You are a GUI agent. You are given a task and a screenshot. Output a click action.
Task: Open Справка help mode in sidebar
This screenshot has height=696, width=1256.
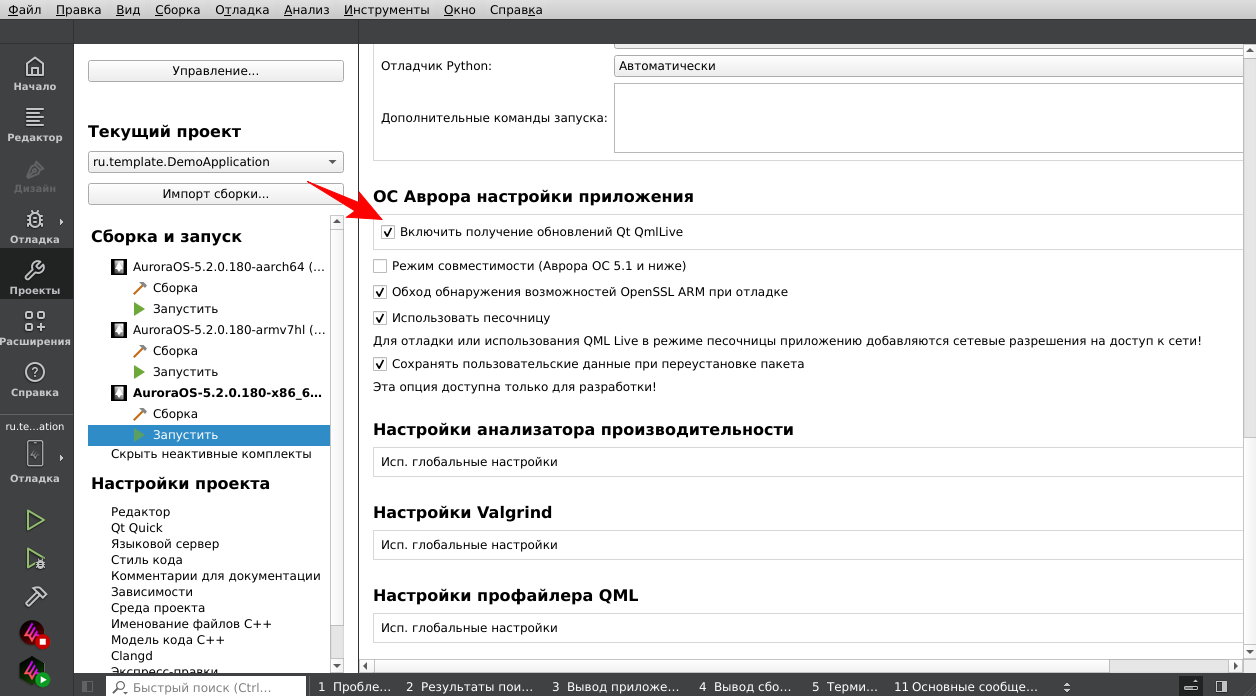pyautogui.click(x=35, y=379)
